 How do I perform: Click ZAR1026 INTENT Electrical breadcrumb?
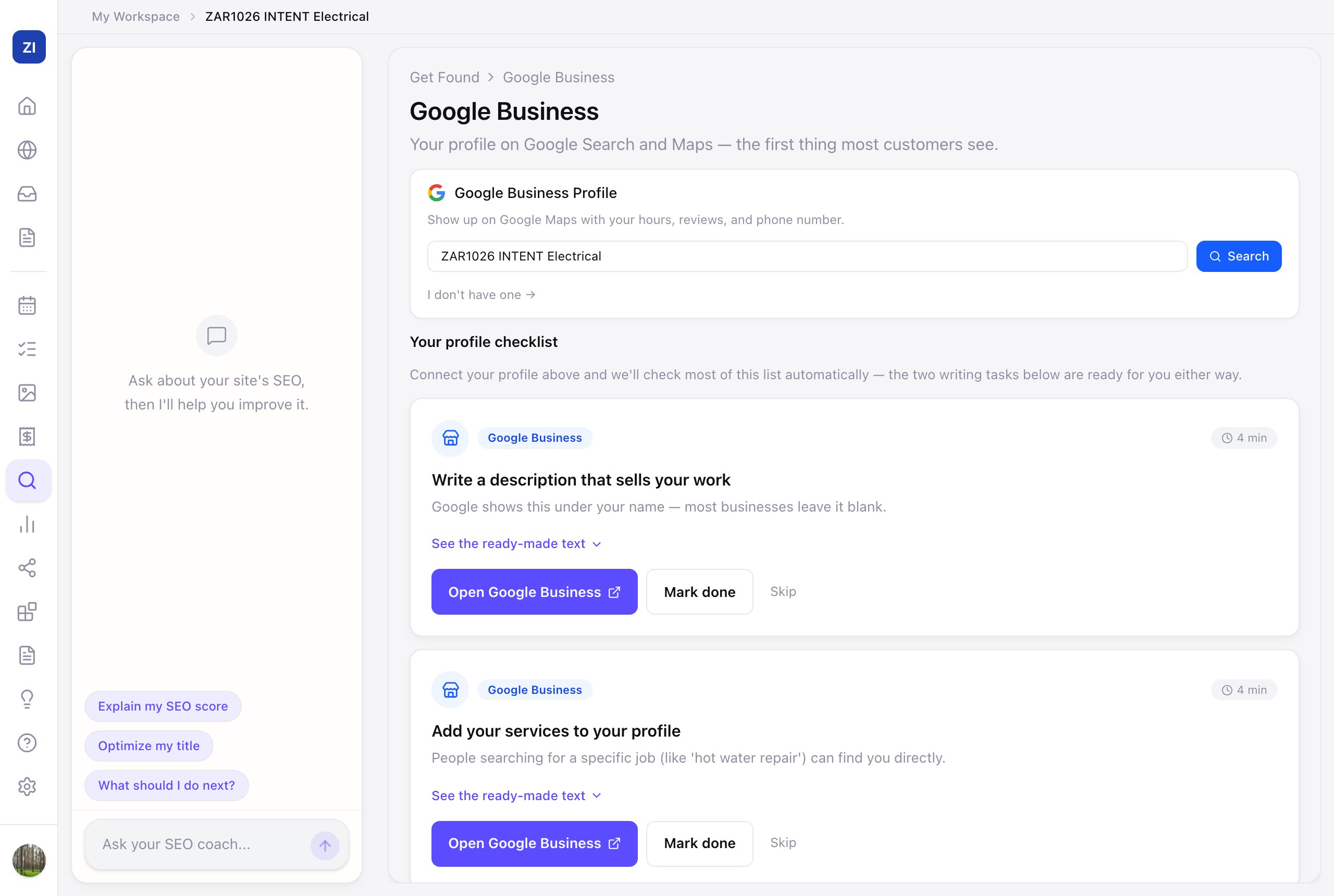[x=287, y=17]
